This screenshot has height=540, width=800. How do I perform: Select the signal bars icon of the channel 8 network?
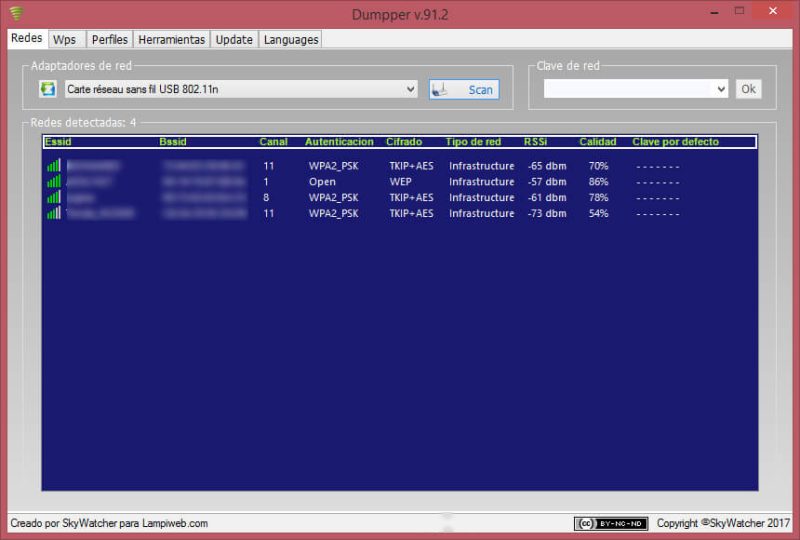(x=54, y=197)
